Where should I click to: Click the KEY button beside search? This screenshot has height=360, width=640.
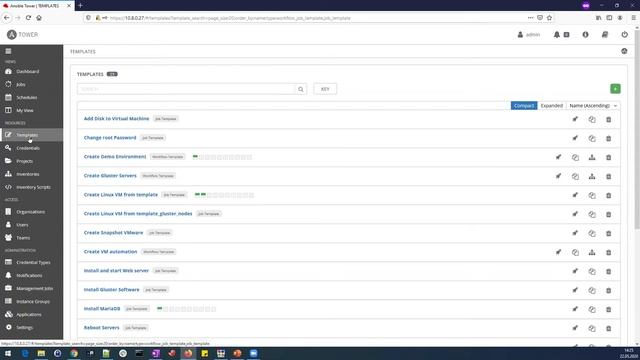325,89
